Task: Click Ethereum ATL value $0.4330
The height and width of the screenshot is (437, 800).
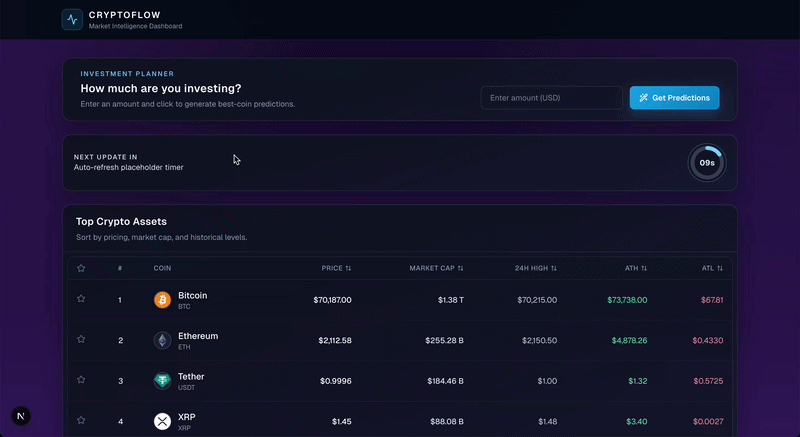Action: [x=708, y=340]
